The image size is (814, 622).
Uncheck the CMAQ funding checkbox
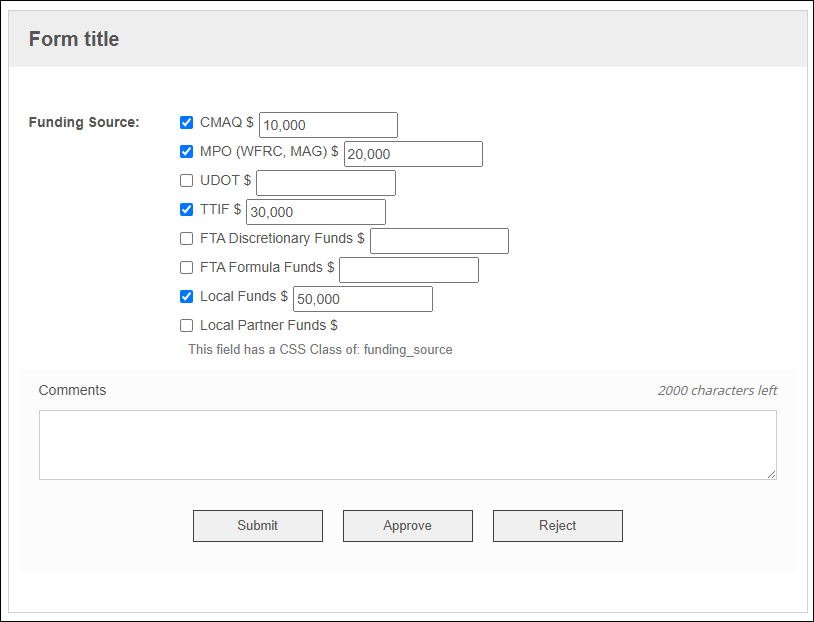pyautogui.click(x=186, y=123)
